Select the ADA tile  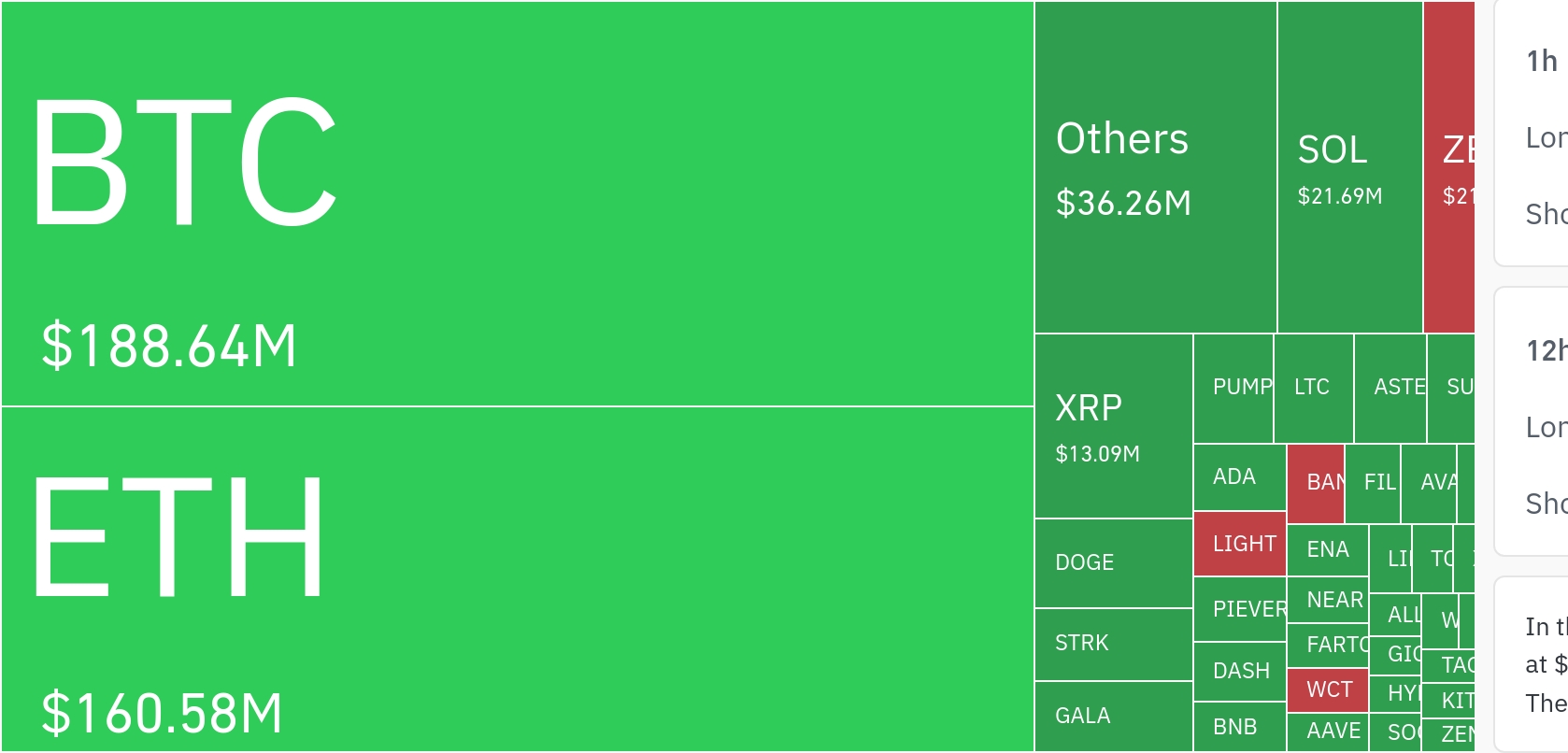point(1240,477)
